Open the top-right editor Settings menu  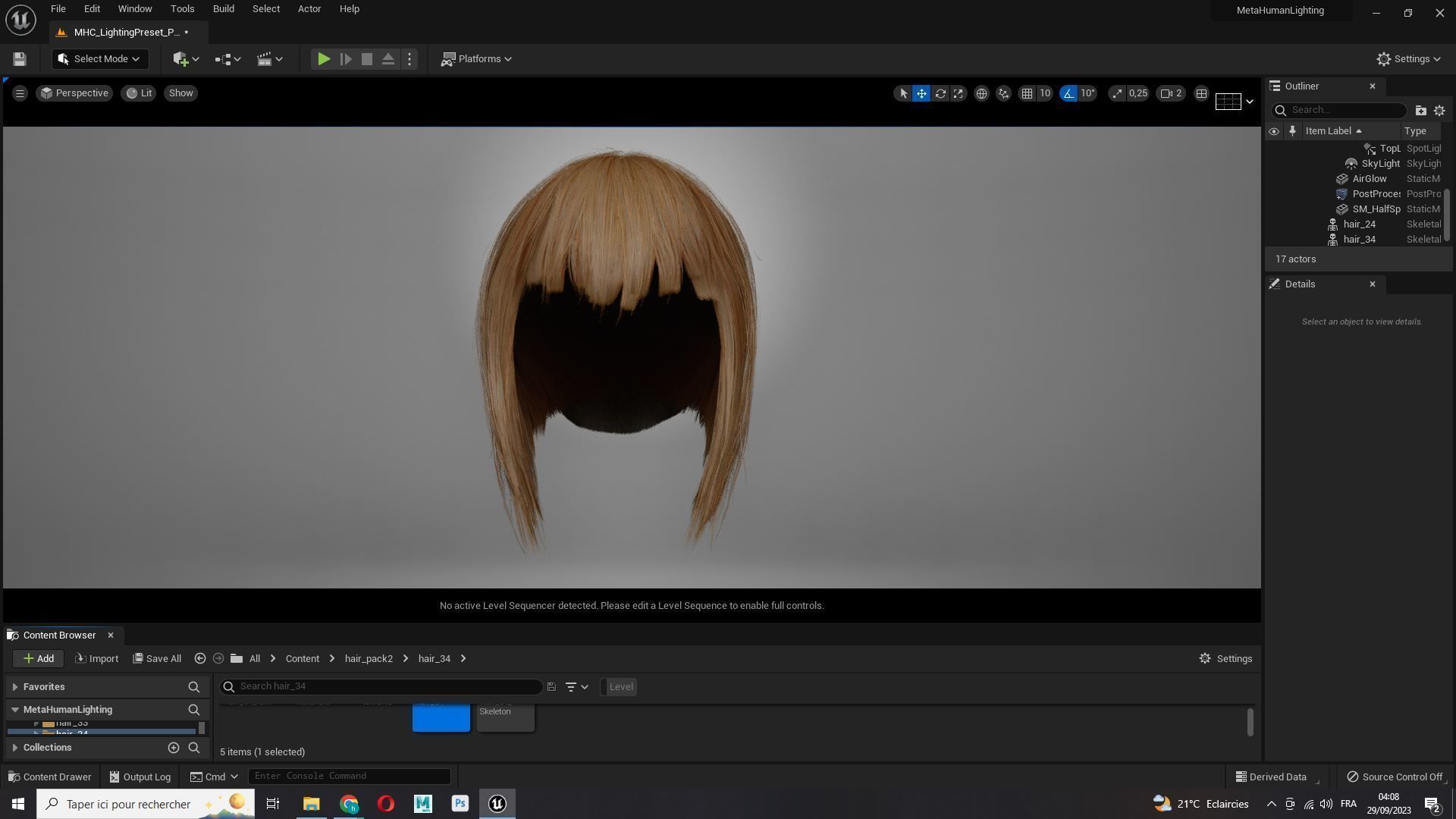click(x=1409, y=59)
